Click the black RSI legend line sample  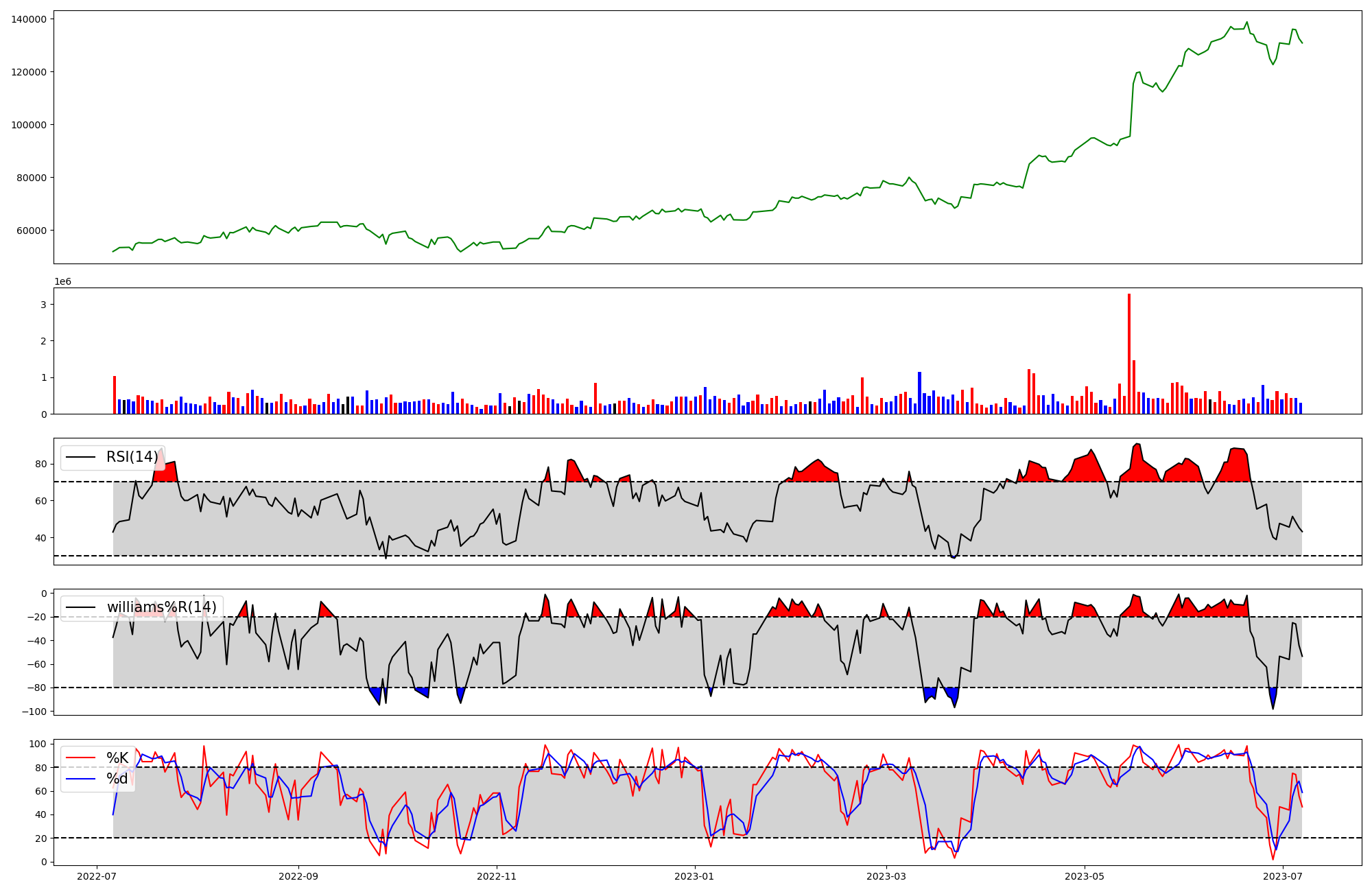click(80, 458)
